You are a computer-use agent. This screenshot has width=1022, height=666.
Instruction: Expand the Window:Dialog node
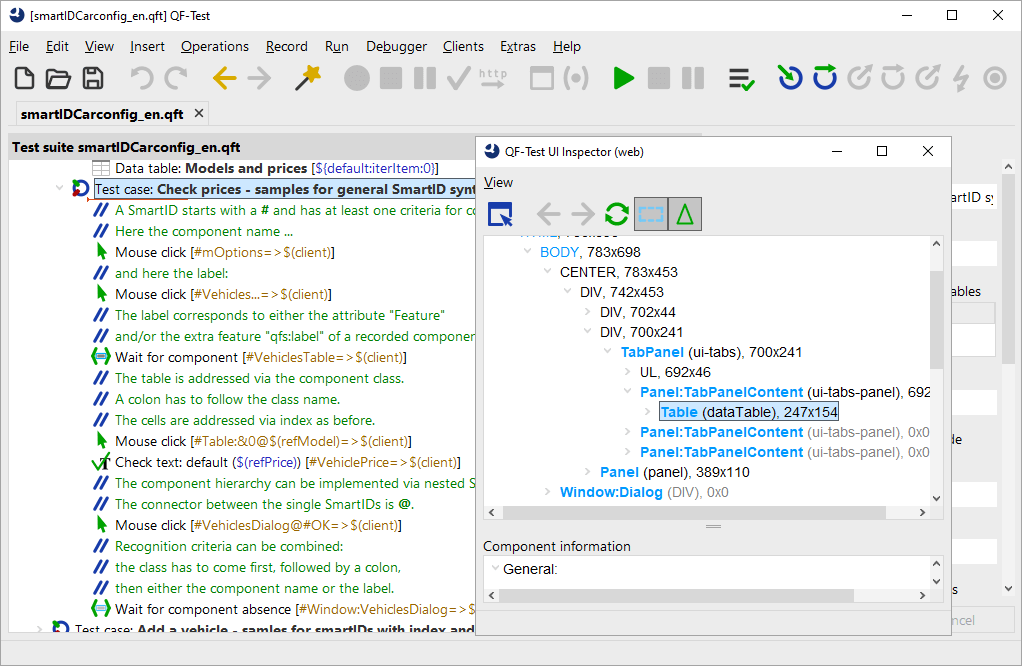click(x=548, y=492)
